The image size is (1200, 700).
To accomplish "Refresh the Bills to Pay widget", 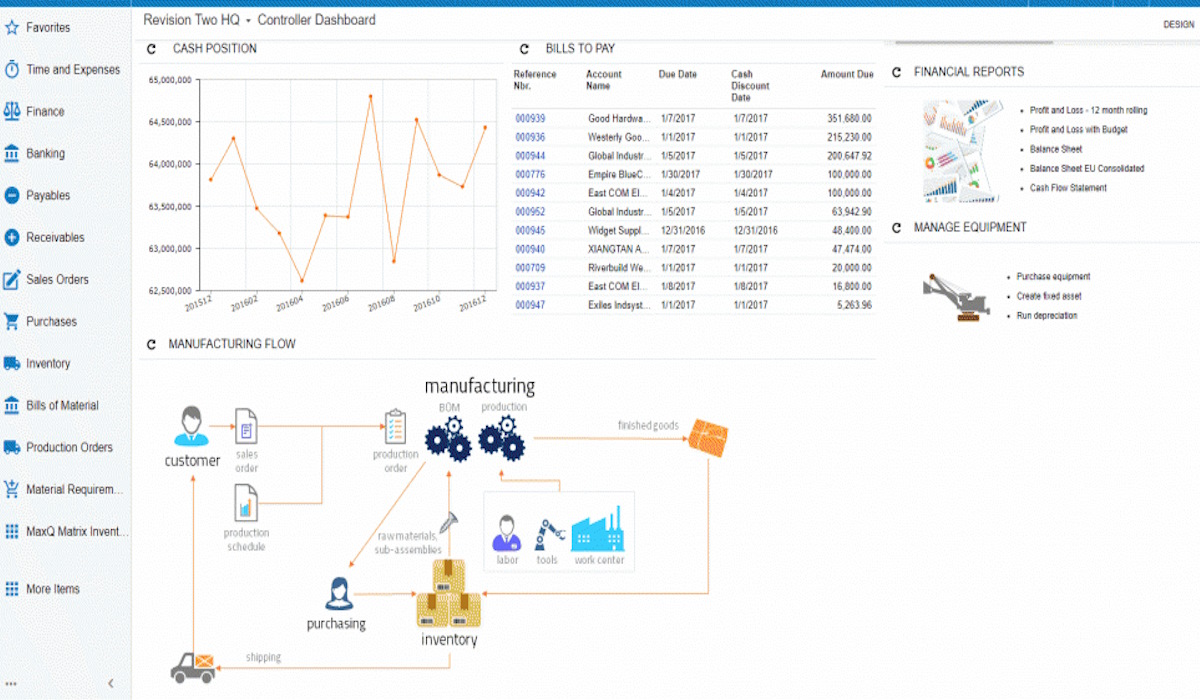I will [x=524, y=48].
